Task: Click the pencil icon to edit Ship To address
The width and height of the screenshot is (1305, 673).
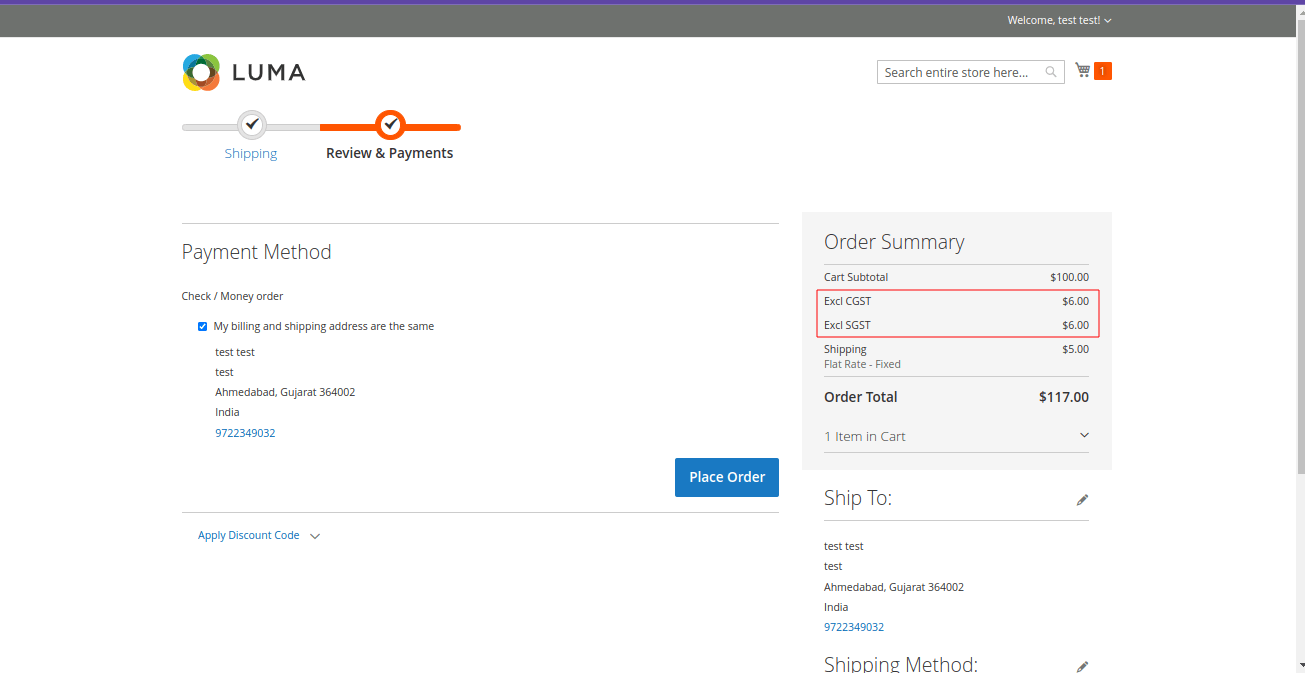Action: [x=1082, y=499]
